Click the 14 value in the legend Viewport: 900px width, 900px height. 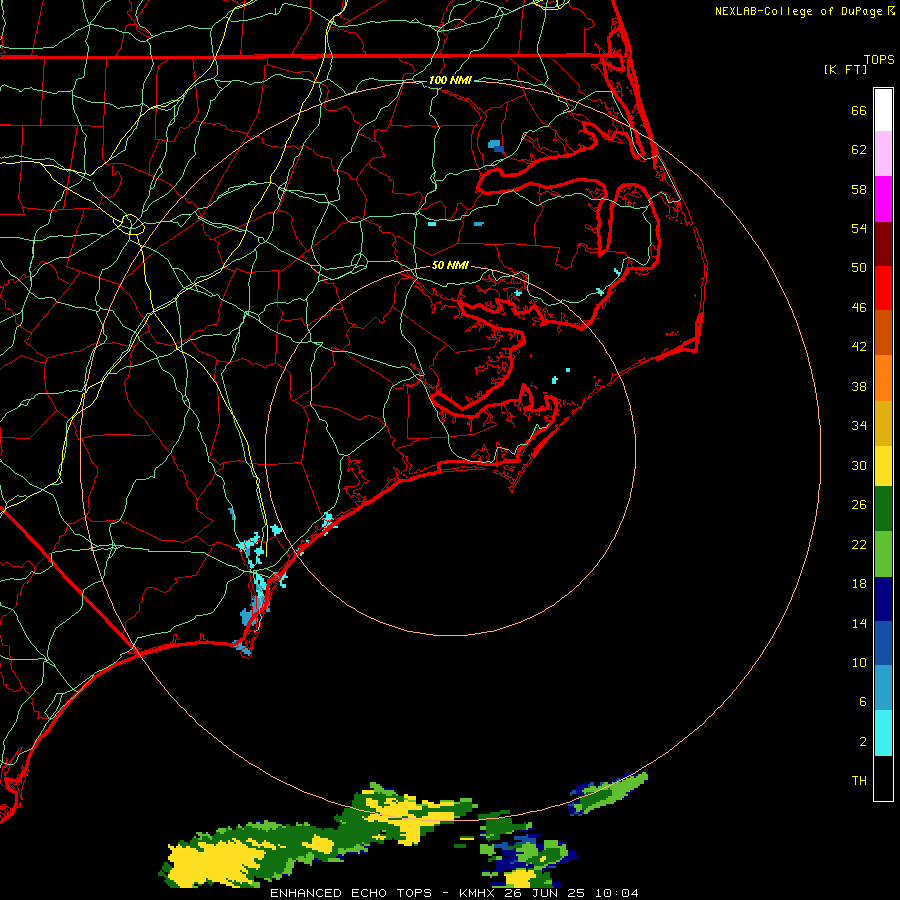[x=859, y=624]
